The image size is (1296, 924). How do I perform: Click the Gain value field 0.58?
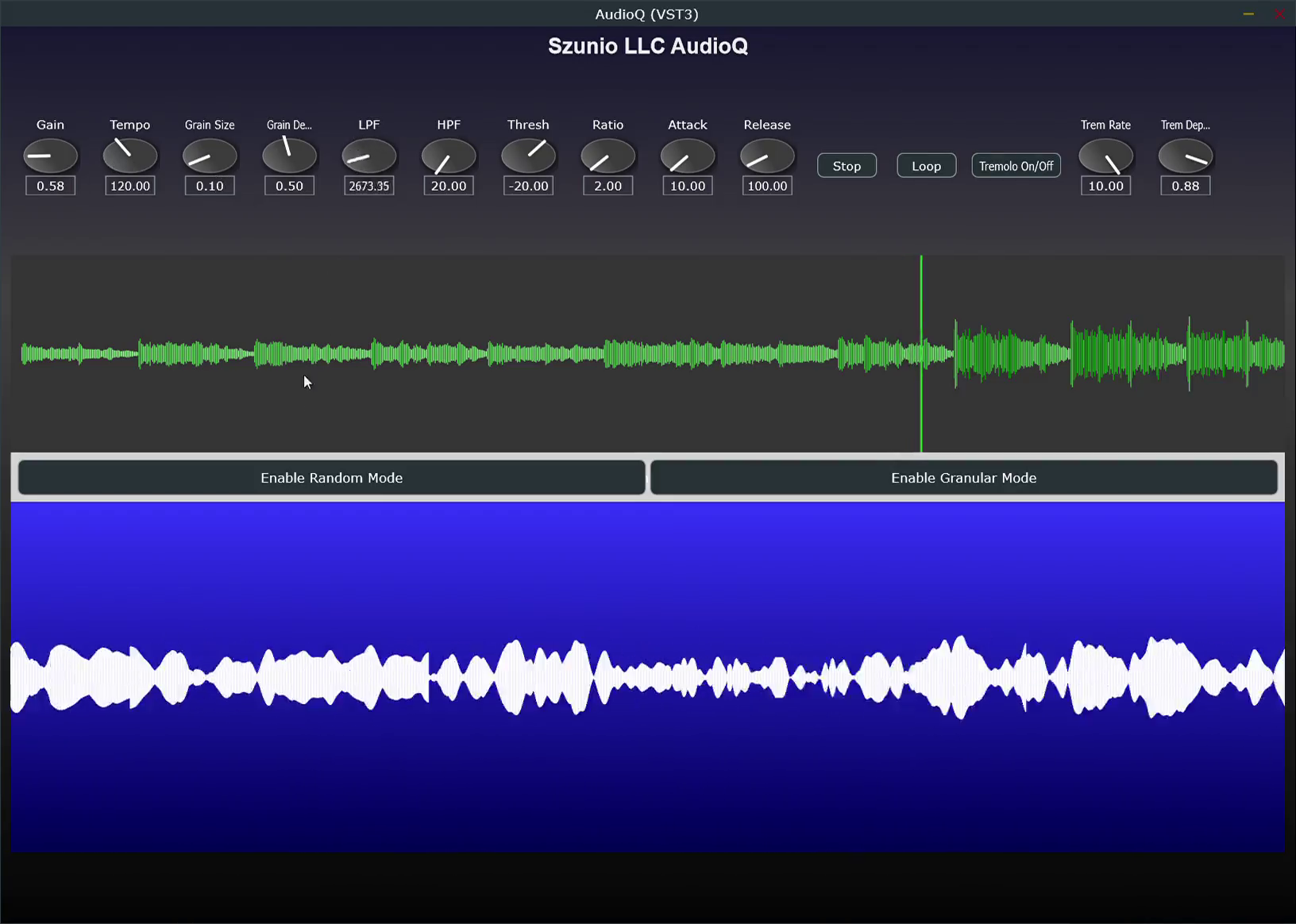click(51, 186)
